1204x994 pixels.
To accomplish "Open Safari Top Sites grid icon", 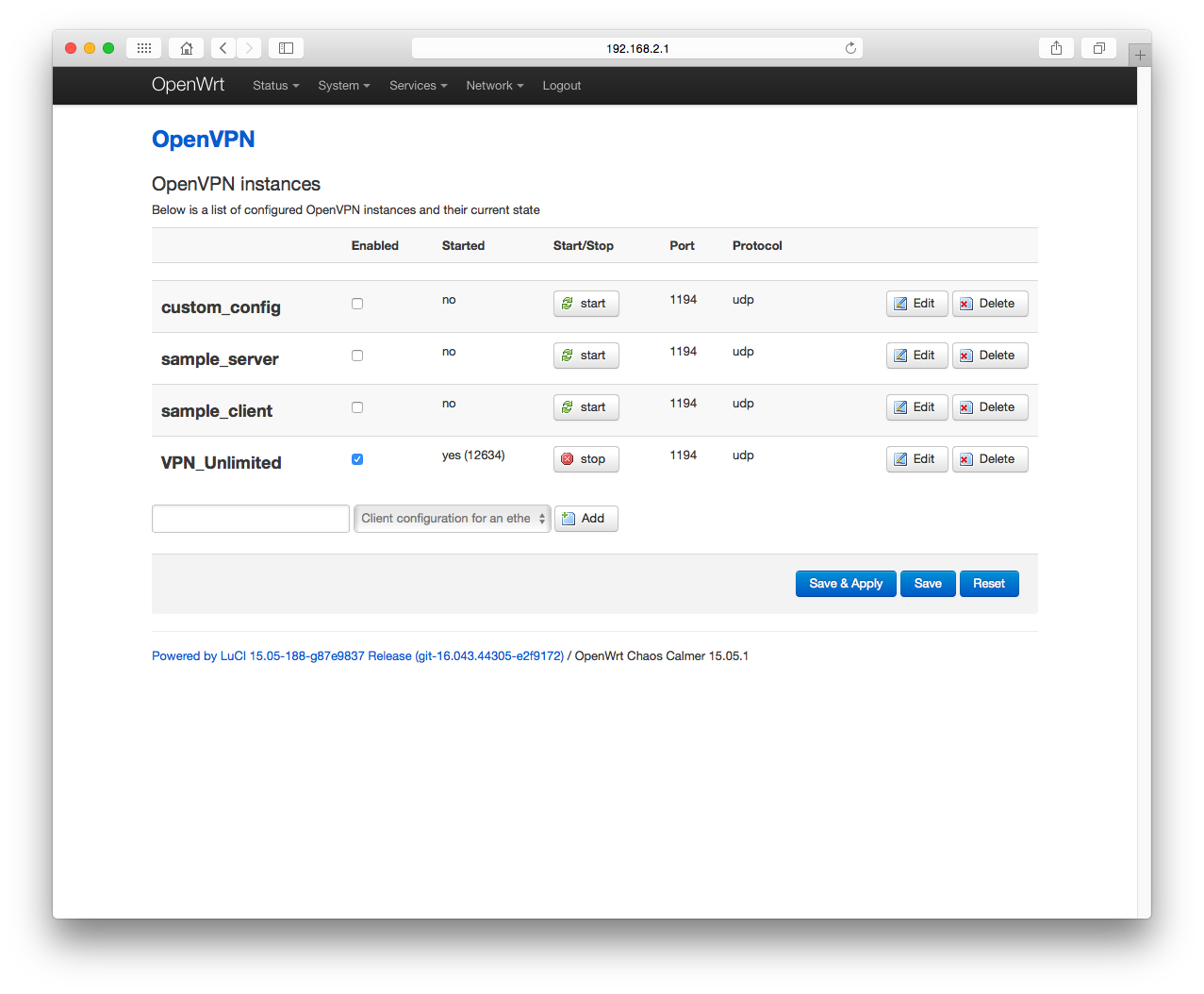I will 143,48.
